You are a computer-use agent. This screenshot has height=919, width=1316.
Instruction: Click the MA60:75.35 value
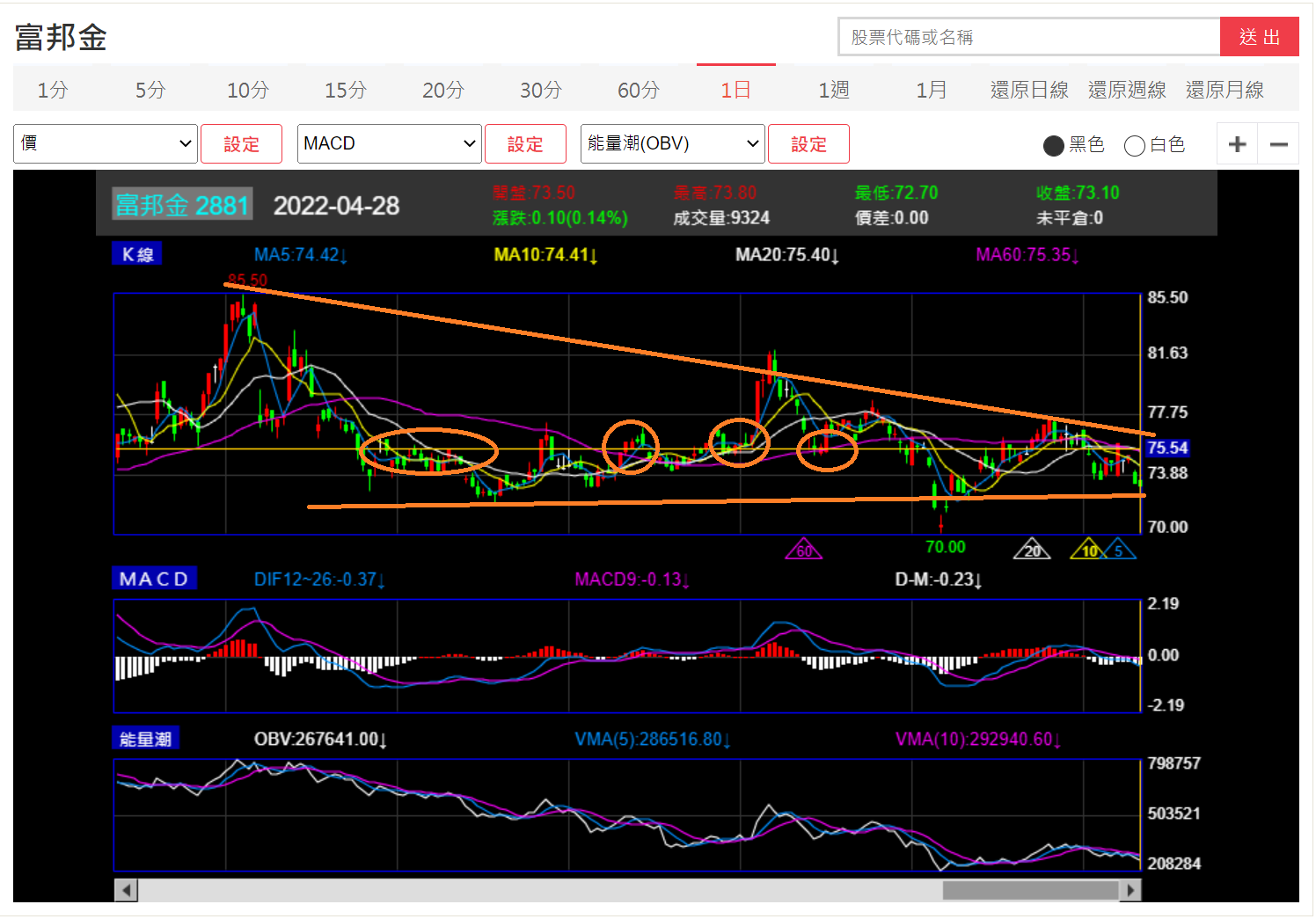(1027, 255)
